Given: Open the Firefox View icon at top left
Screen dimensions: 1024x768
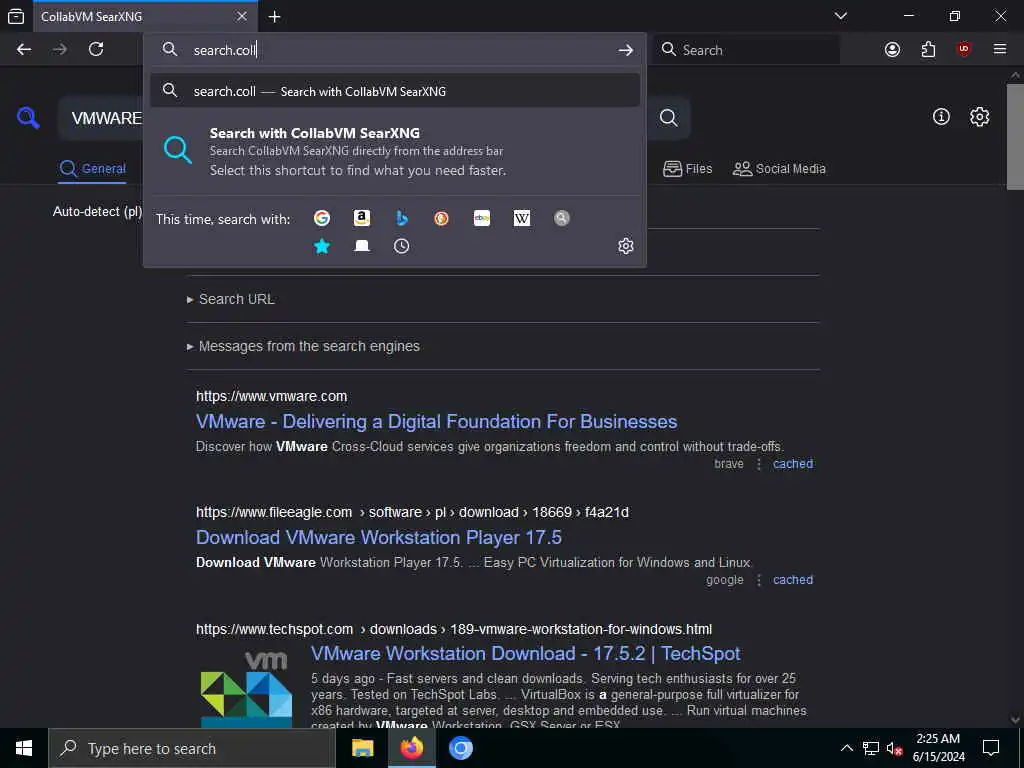Looking at the screenshot, I should [16, 17].
